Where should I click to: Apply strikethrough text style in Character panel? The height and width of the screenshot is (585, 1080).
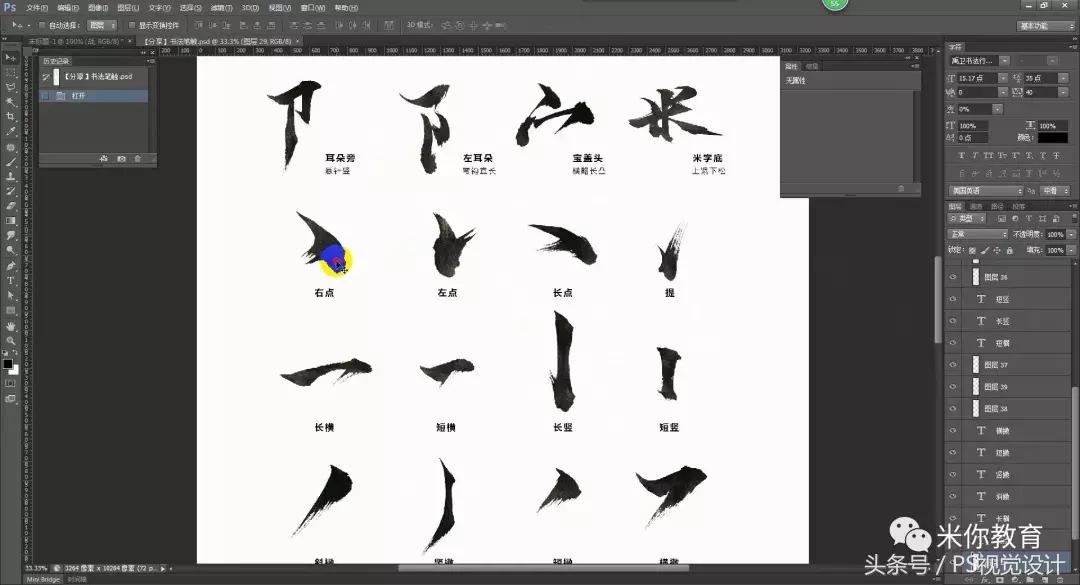click(1057, 156)
